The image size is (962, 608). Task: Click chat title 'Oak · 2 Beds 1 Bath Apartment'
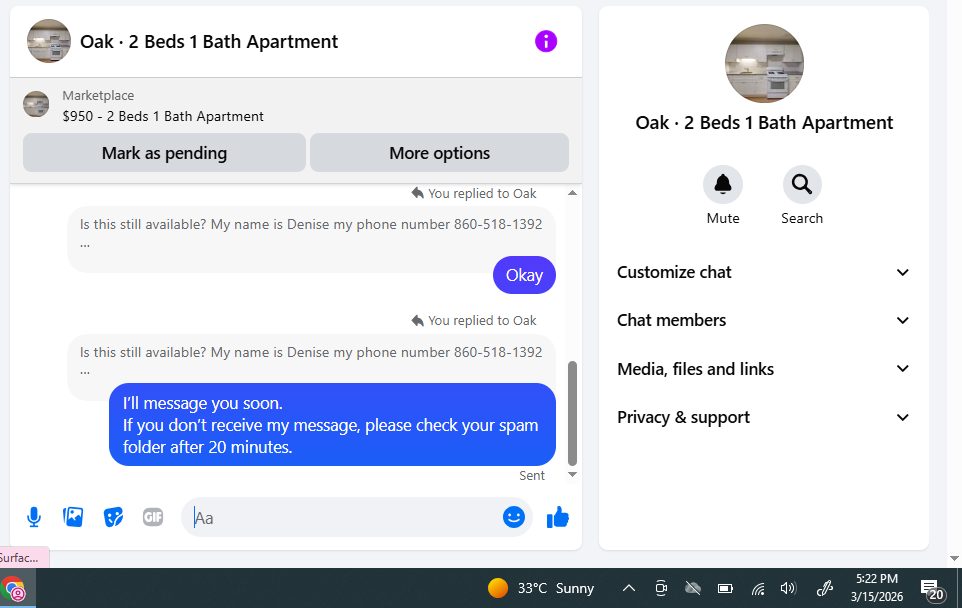209,42
